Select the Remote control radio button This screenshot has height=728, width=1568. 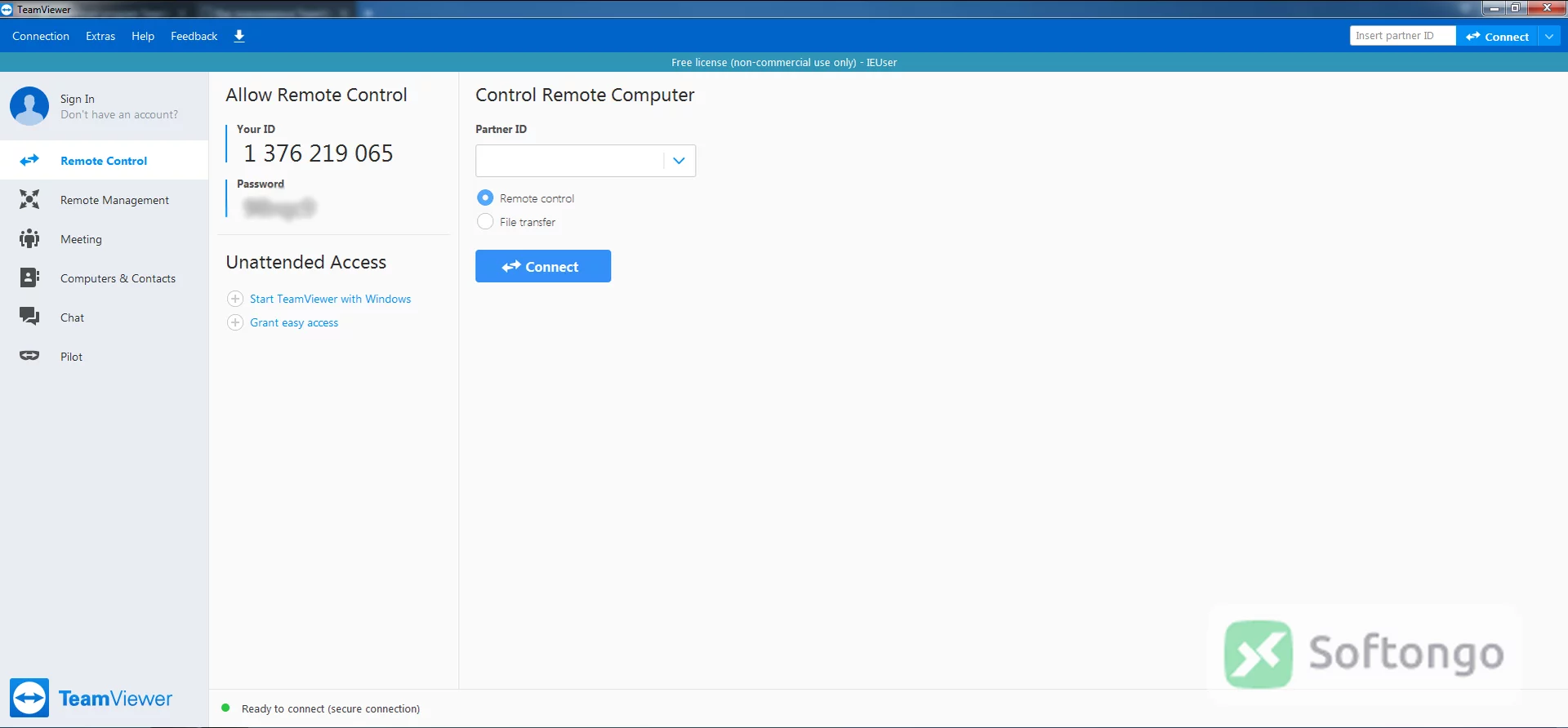tap(485, 198)
